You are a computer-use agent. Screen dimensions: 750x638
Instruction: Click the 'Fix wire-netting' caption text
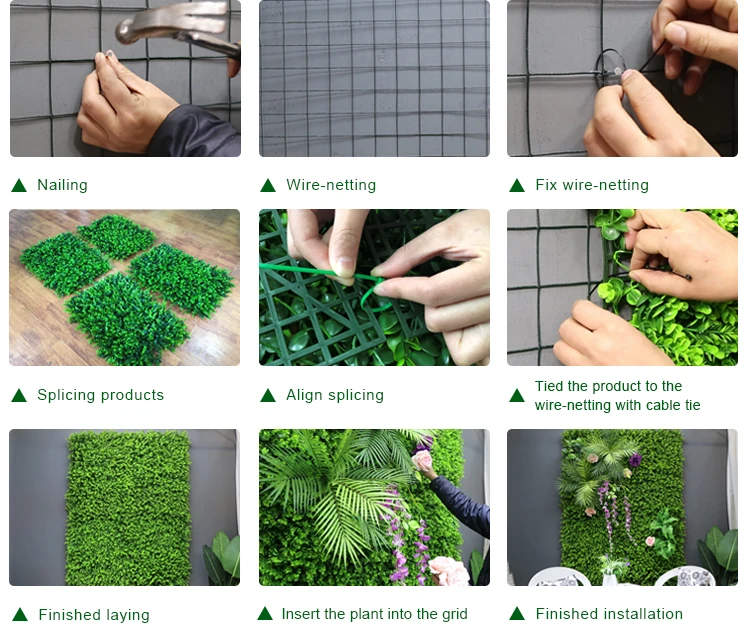592,185
